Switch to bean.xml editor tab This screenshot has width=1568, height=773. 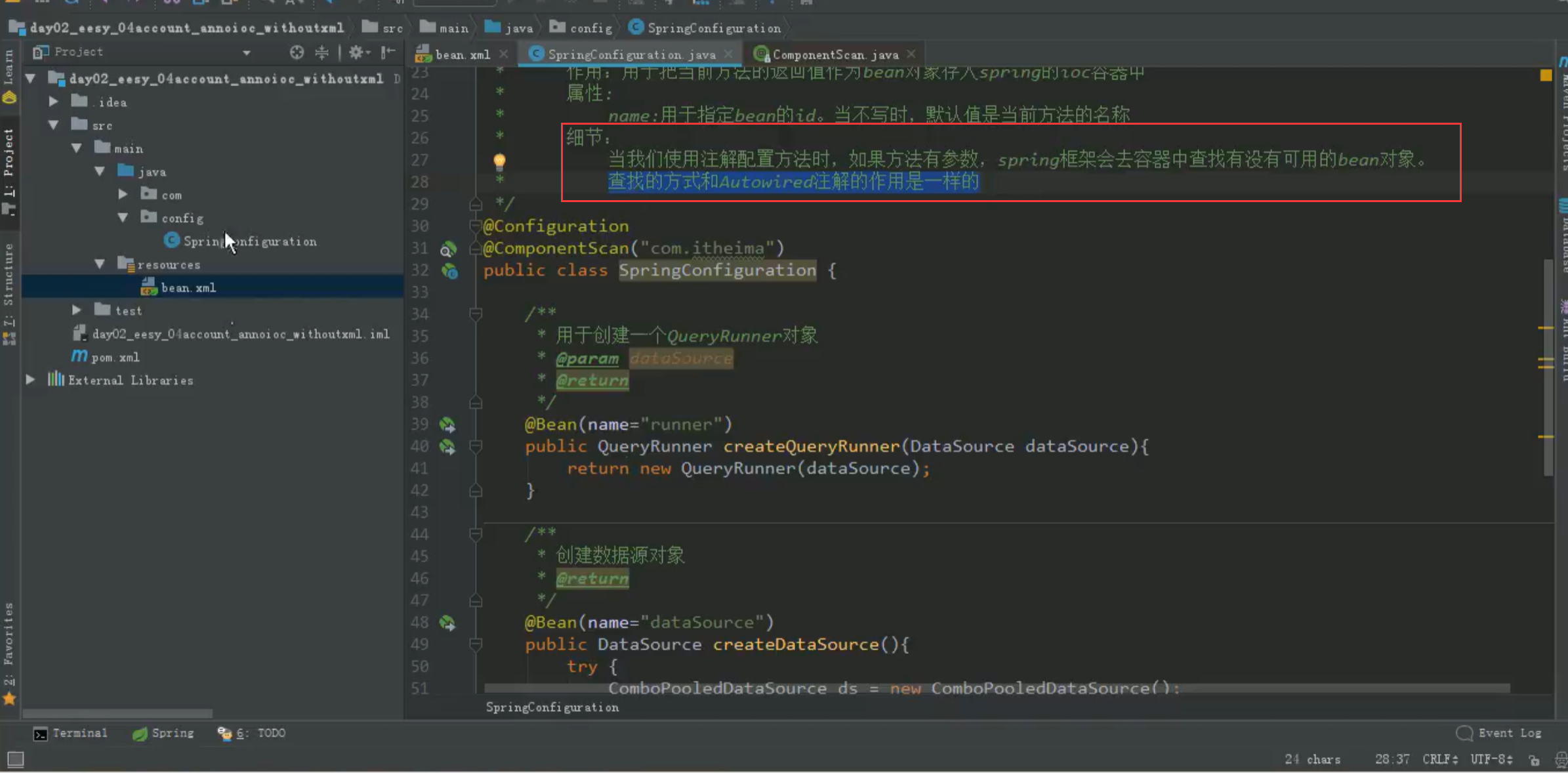pyautogui.click(x=462, y=55)
